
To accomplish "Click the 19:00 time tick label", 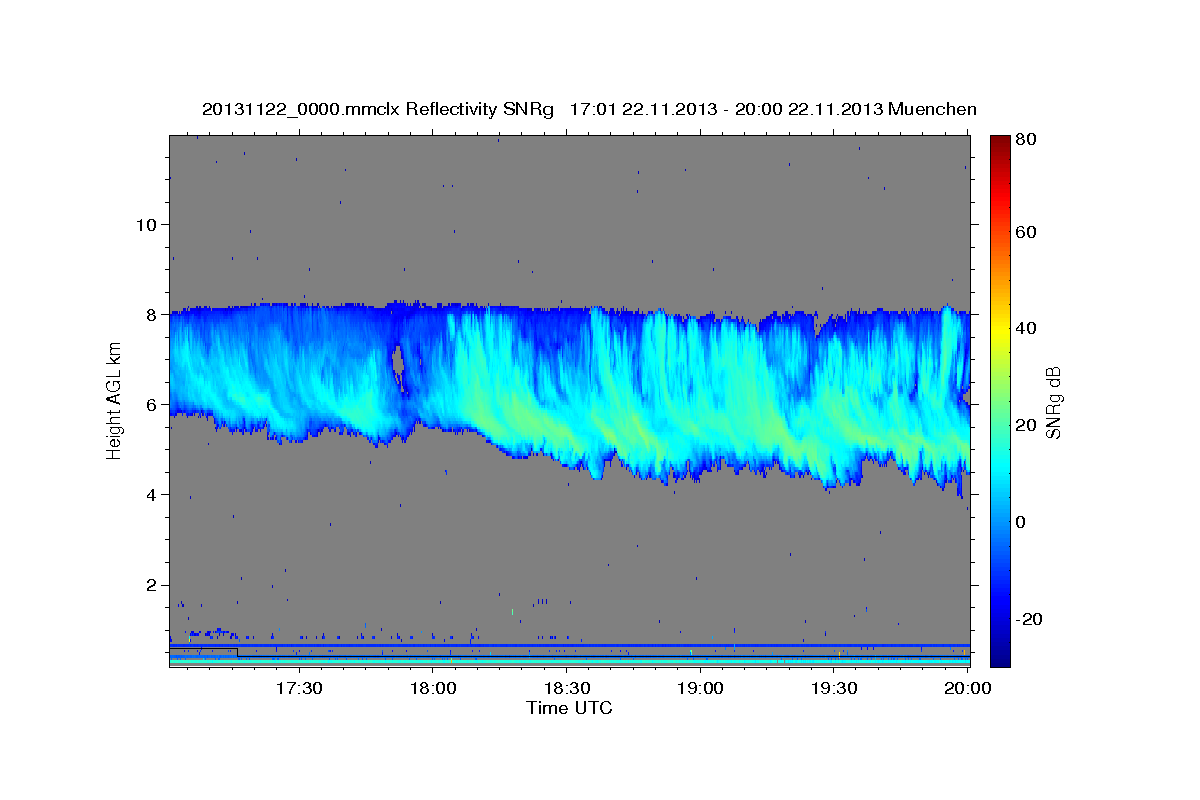I will click(700, 689).
